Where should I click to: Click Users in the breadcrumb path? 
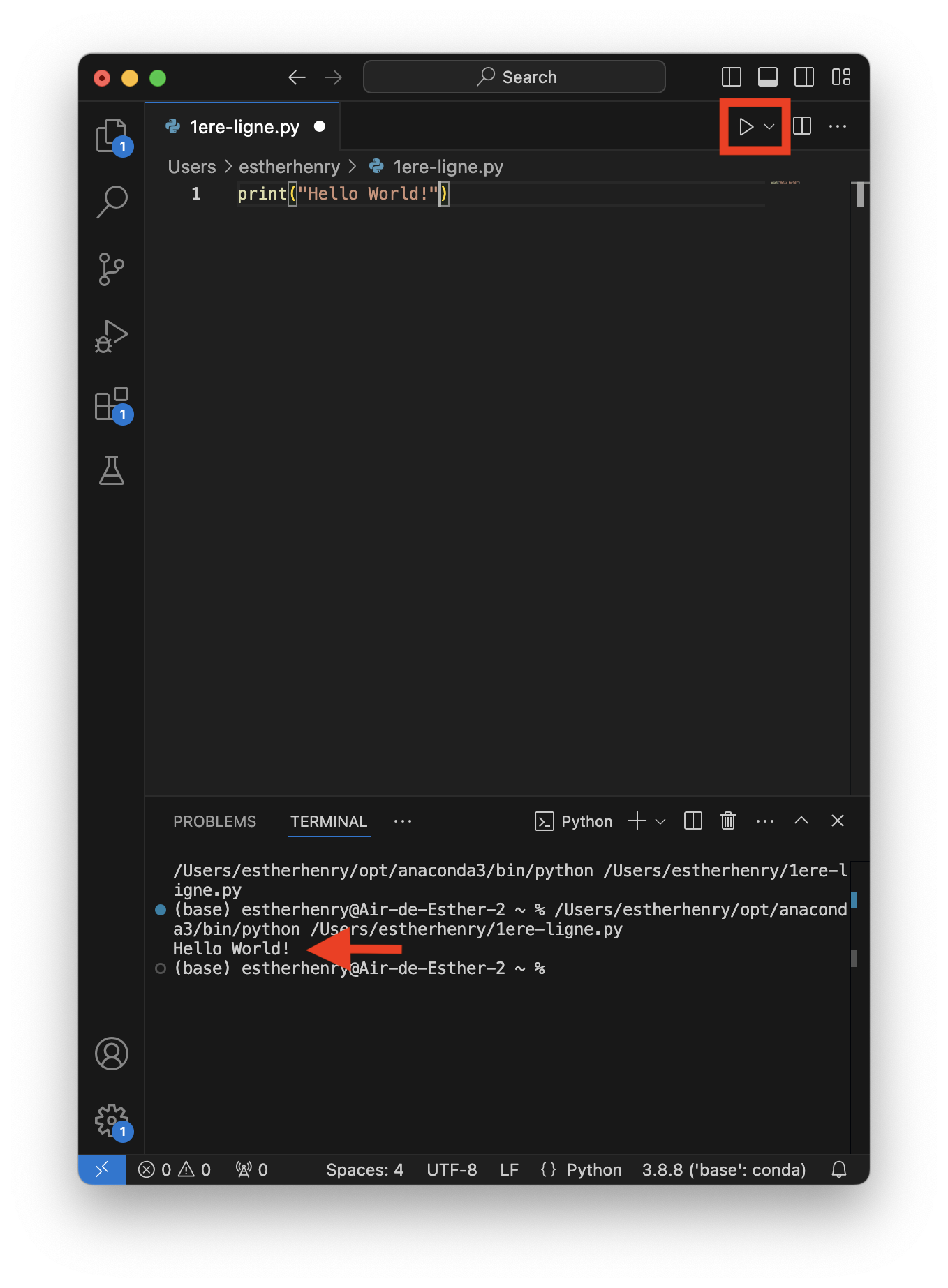[x=192, y=167]
